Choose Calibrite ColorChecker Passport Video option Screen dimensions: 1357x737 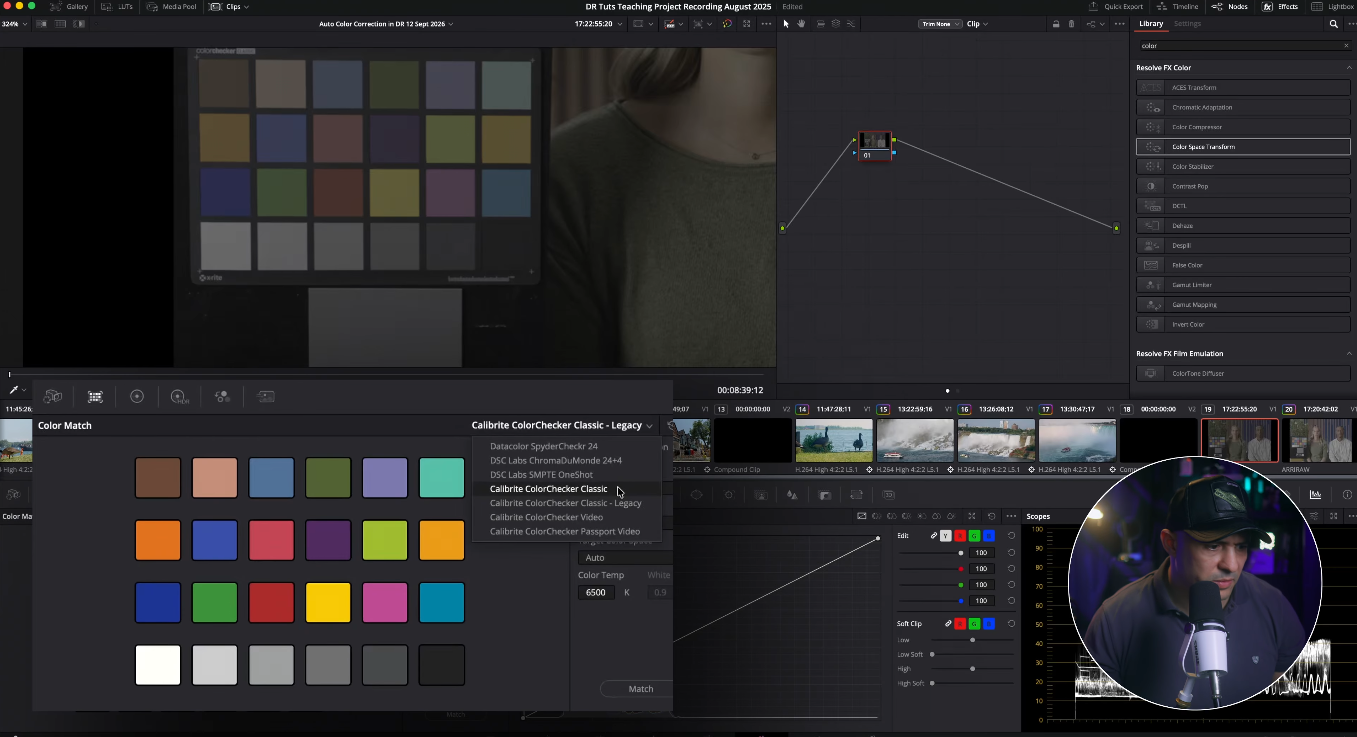click(565, 531)
